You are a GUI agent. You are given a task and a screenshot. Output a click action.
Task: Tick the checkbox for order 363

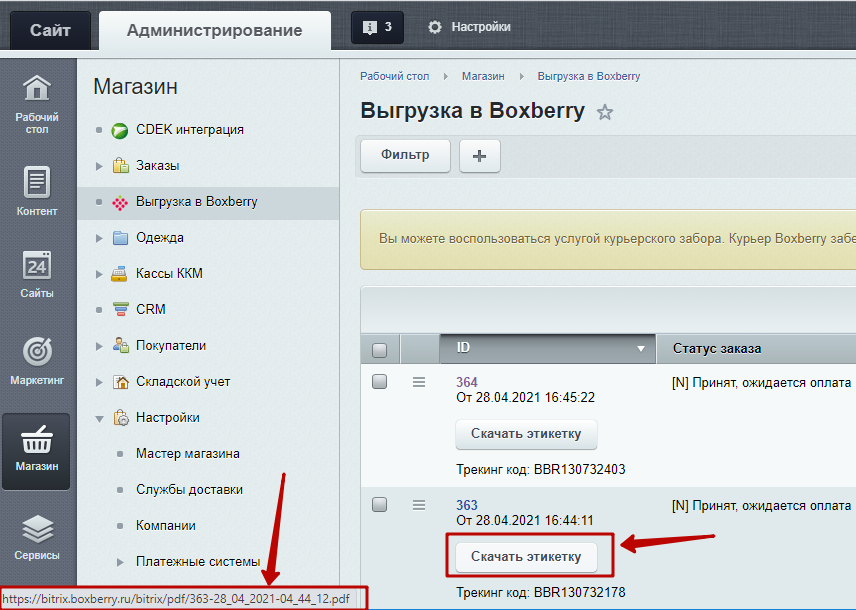coord(380,505)
